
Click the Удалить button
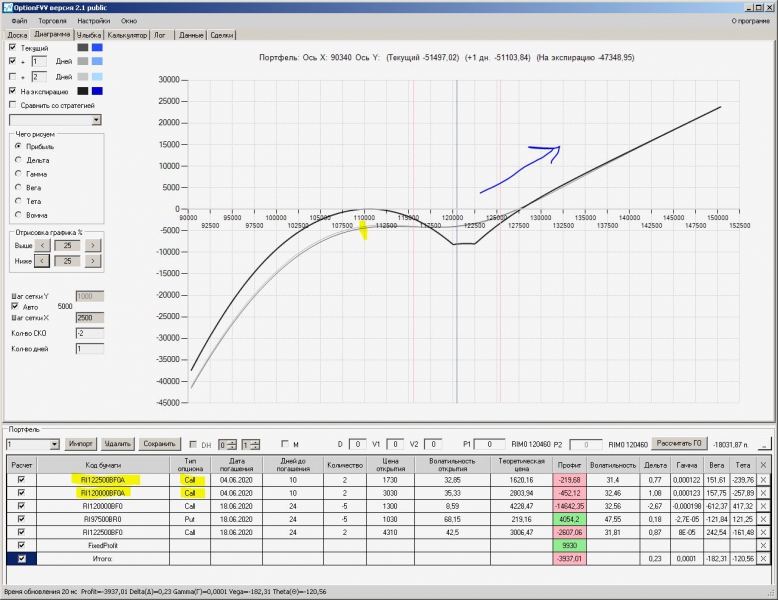pos(118,444)
